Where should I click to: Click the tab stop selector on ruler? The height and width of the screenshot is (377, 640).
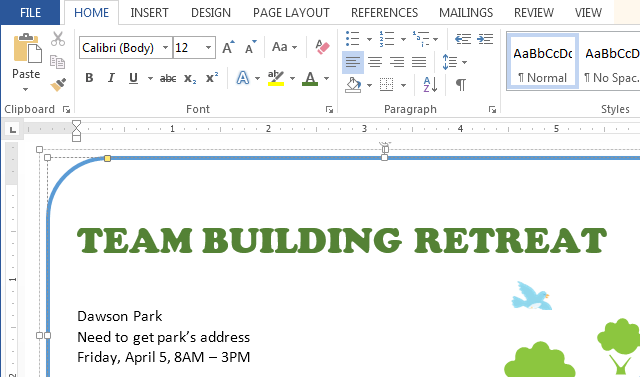click(x=13, y=129)
